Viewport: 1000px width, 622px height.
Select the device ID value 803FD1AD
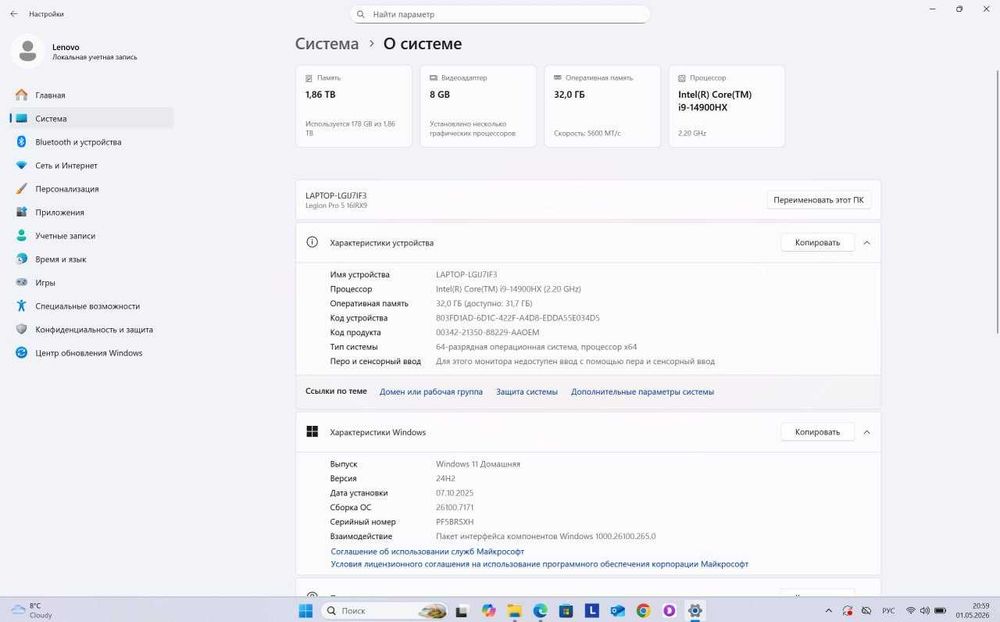click(x=518, y=318)
